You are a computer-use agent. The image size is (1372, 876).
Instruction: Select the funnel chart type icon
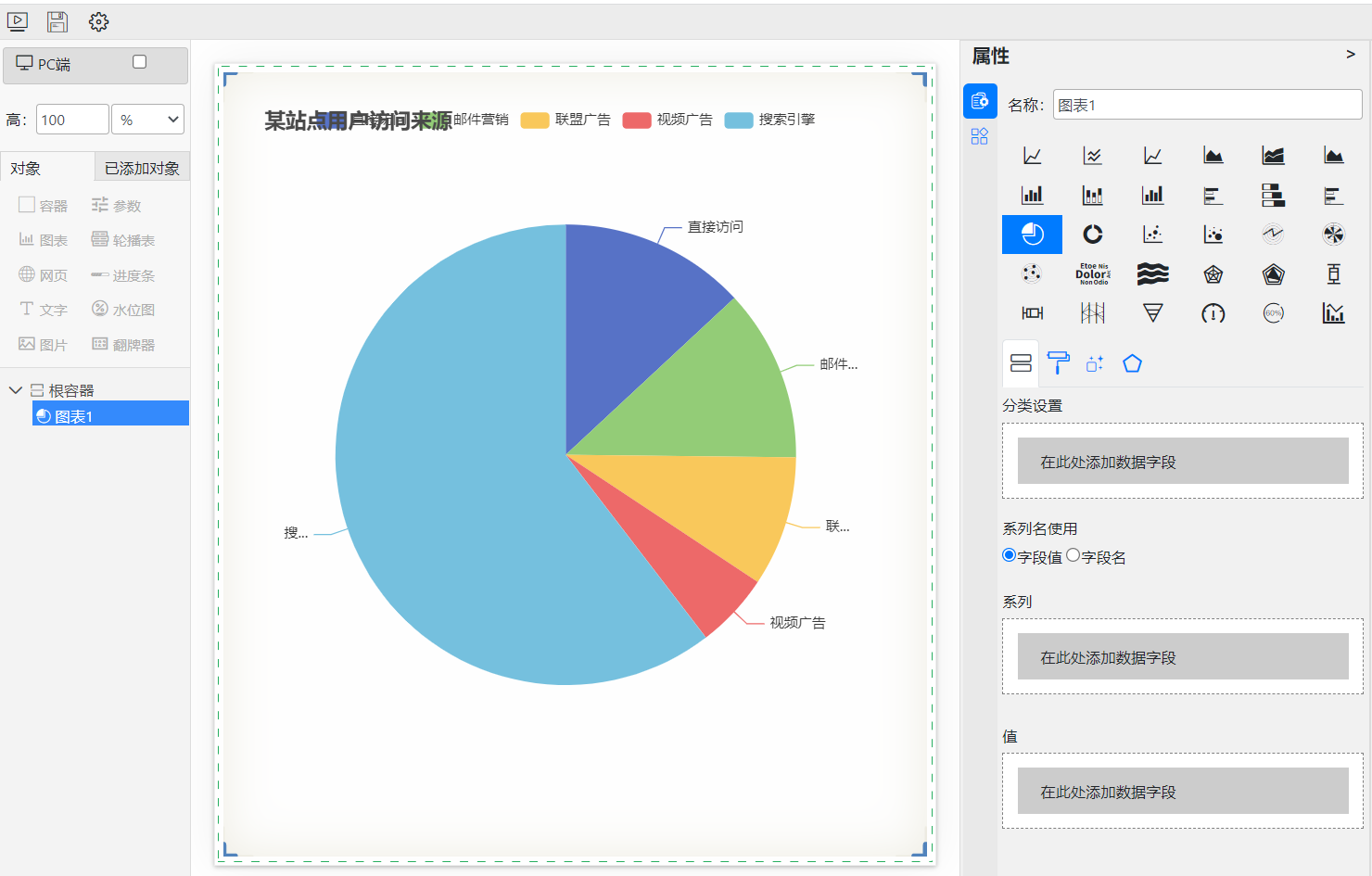click(1153, 313)
